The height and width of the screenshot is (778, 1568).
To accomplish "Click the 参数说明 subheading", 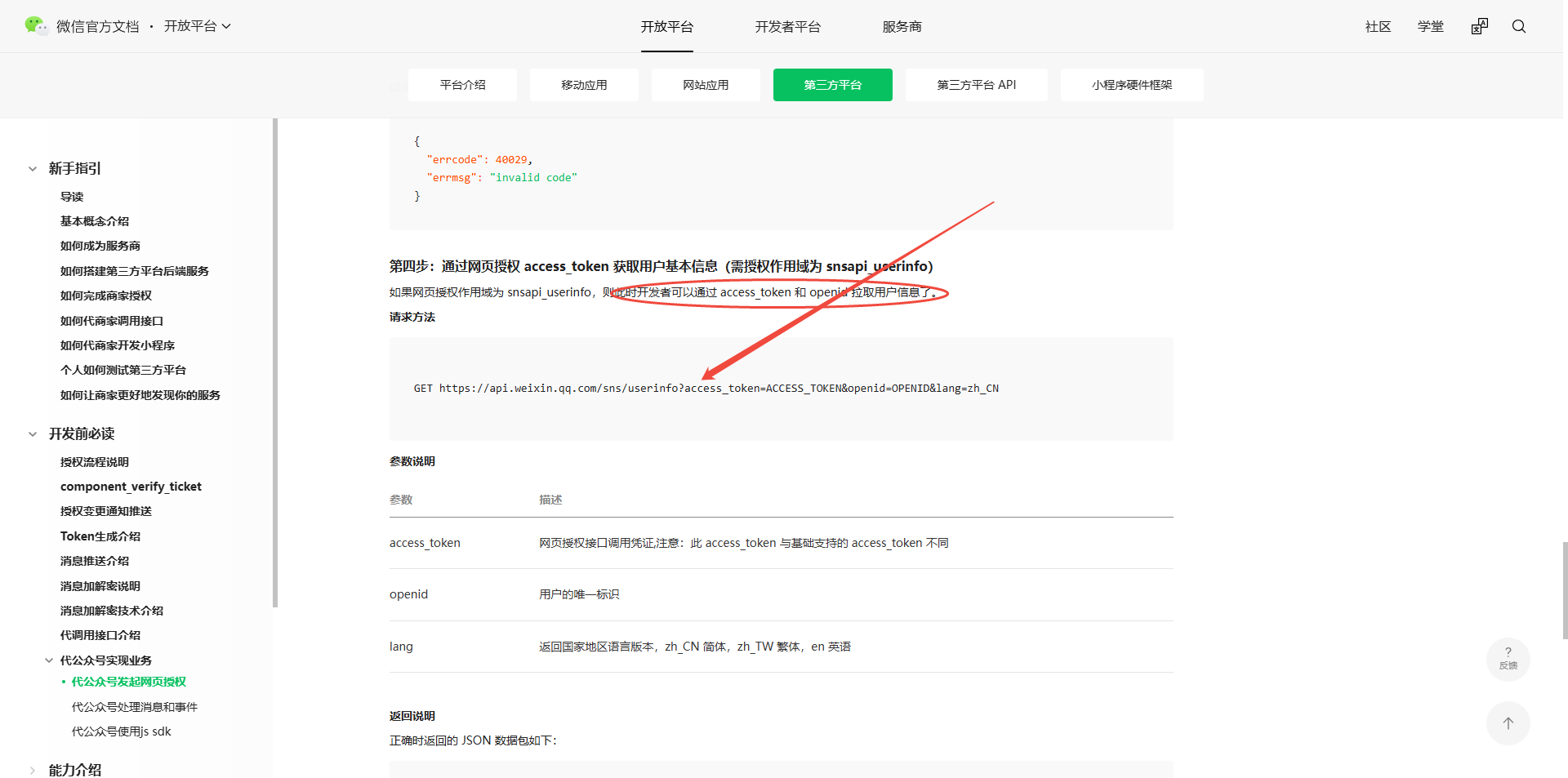I will [x=412, y=461].
